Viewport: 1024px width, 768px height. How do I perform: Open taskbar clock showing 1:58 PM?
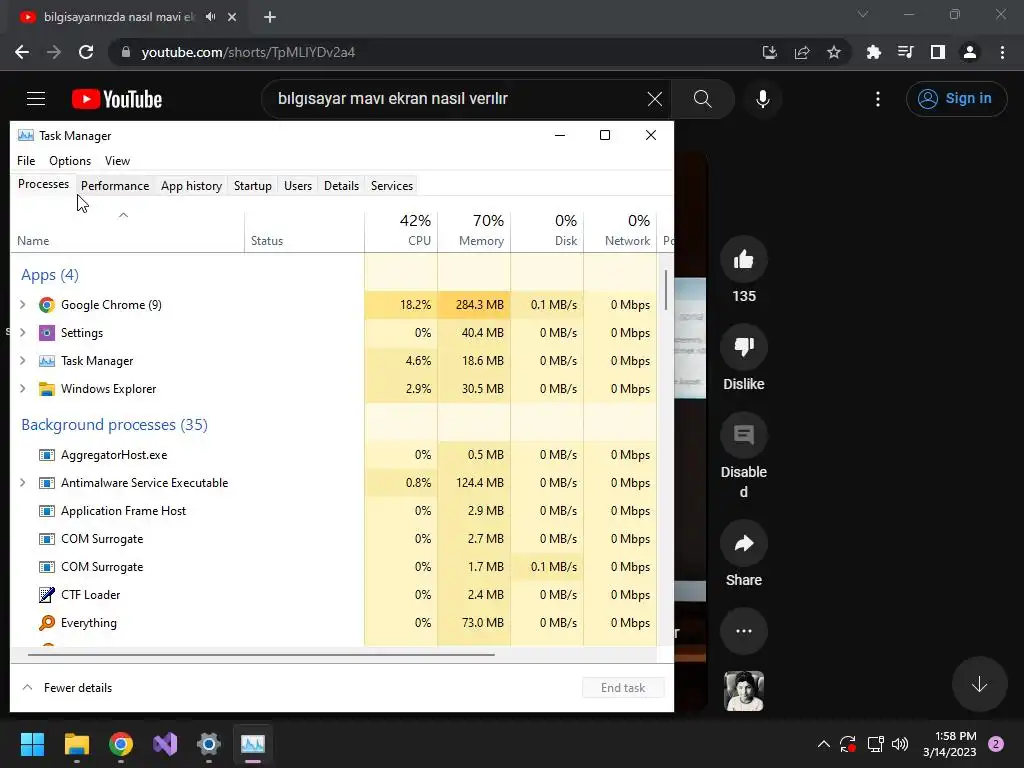pyautogui.click(x=950, y=744)
